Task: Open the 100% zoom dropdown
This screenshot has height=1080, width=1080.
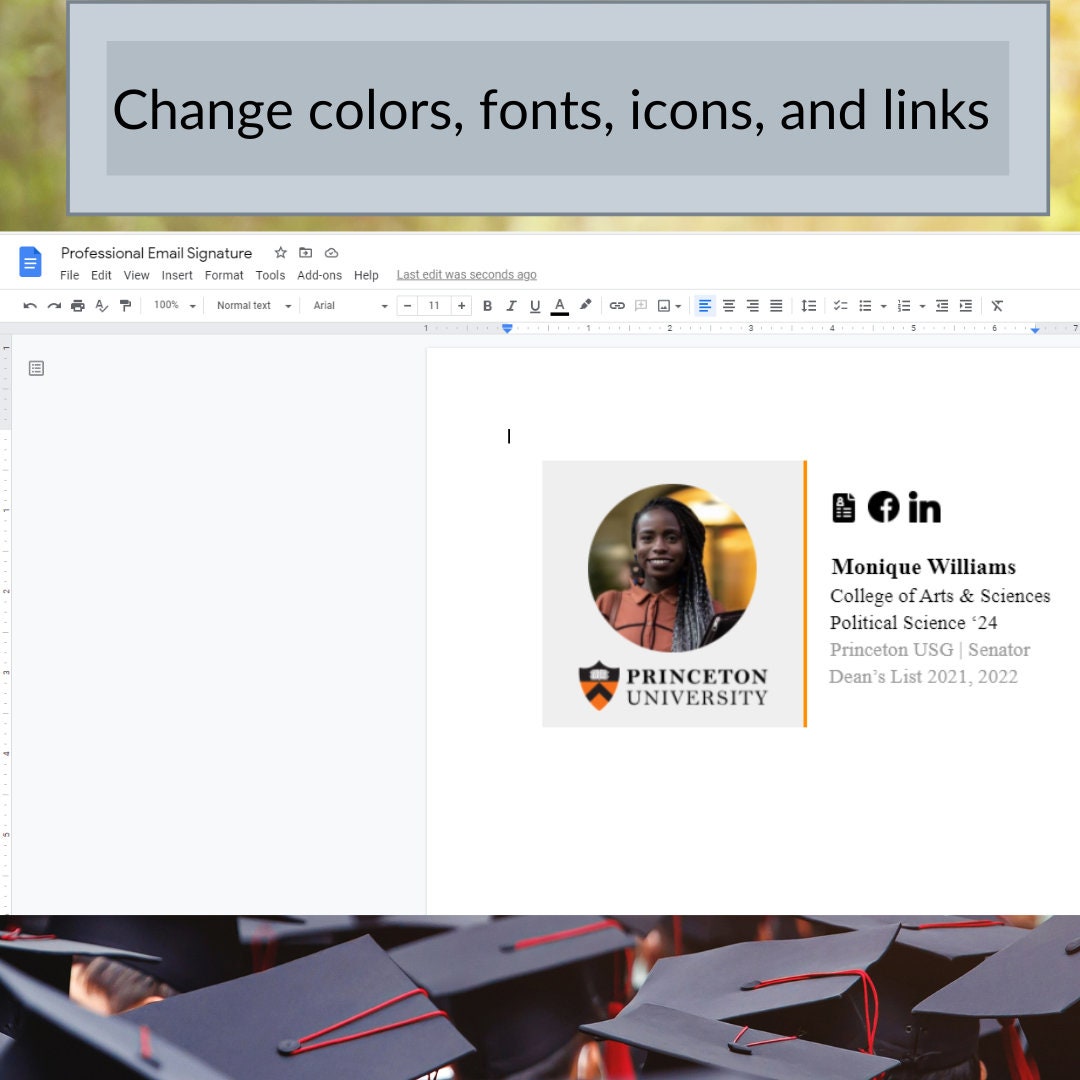Action: coord(175,305)
